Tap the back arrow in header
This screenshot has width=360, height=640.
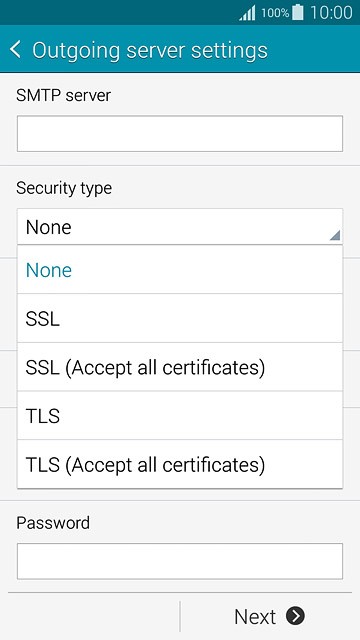[15, 49]
